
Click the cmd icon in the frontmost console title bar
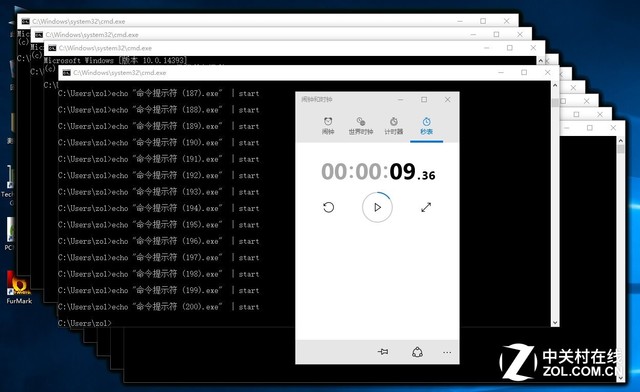tap(67, 73)
